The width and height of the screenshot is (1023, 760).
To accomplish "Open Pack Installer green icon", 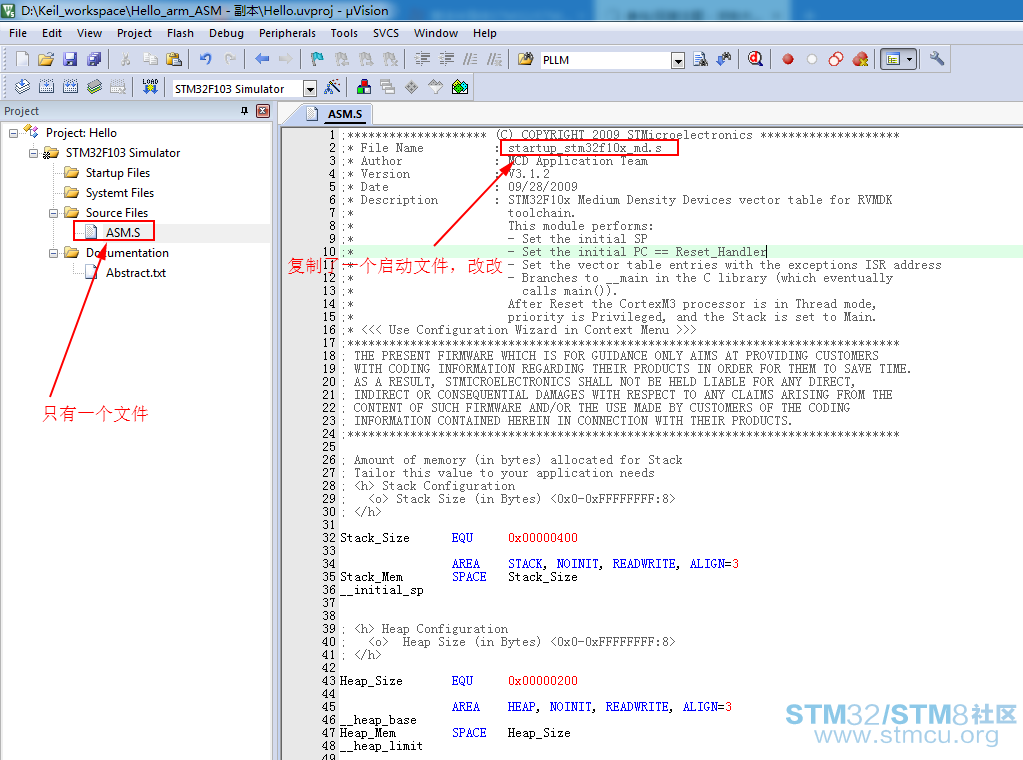I will tap(460, 87).
